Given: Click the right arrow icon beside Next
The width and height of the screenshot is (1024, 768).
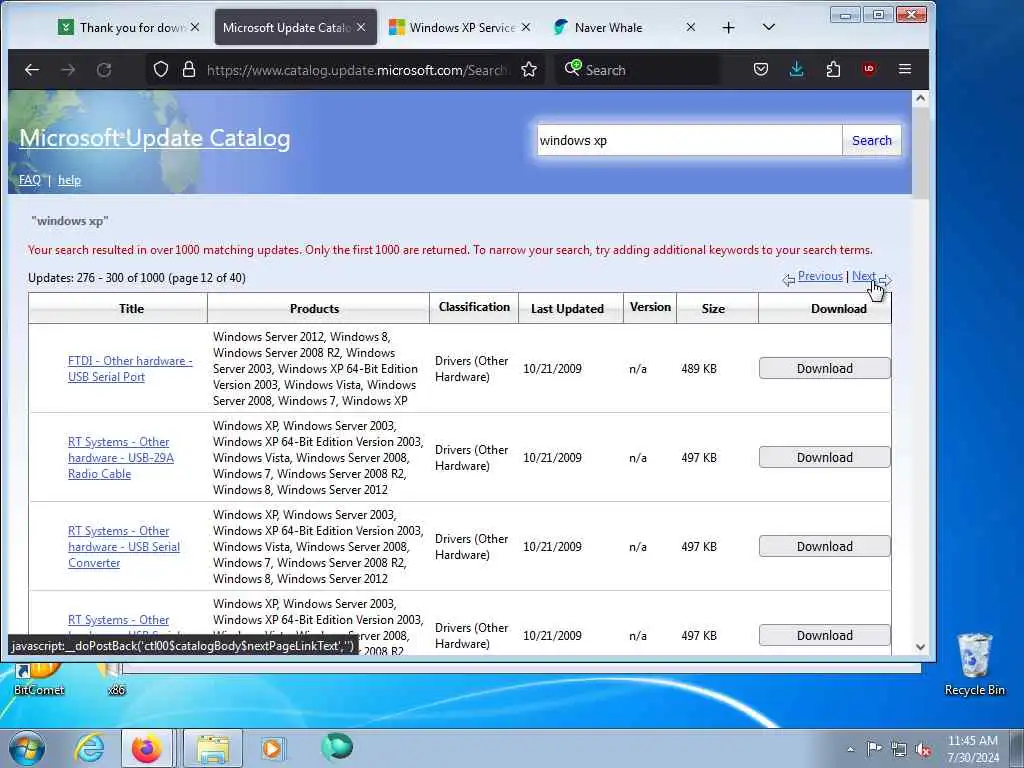Looking at the screenshot, I should (x=886, y=280).
